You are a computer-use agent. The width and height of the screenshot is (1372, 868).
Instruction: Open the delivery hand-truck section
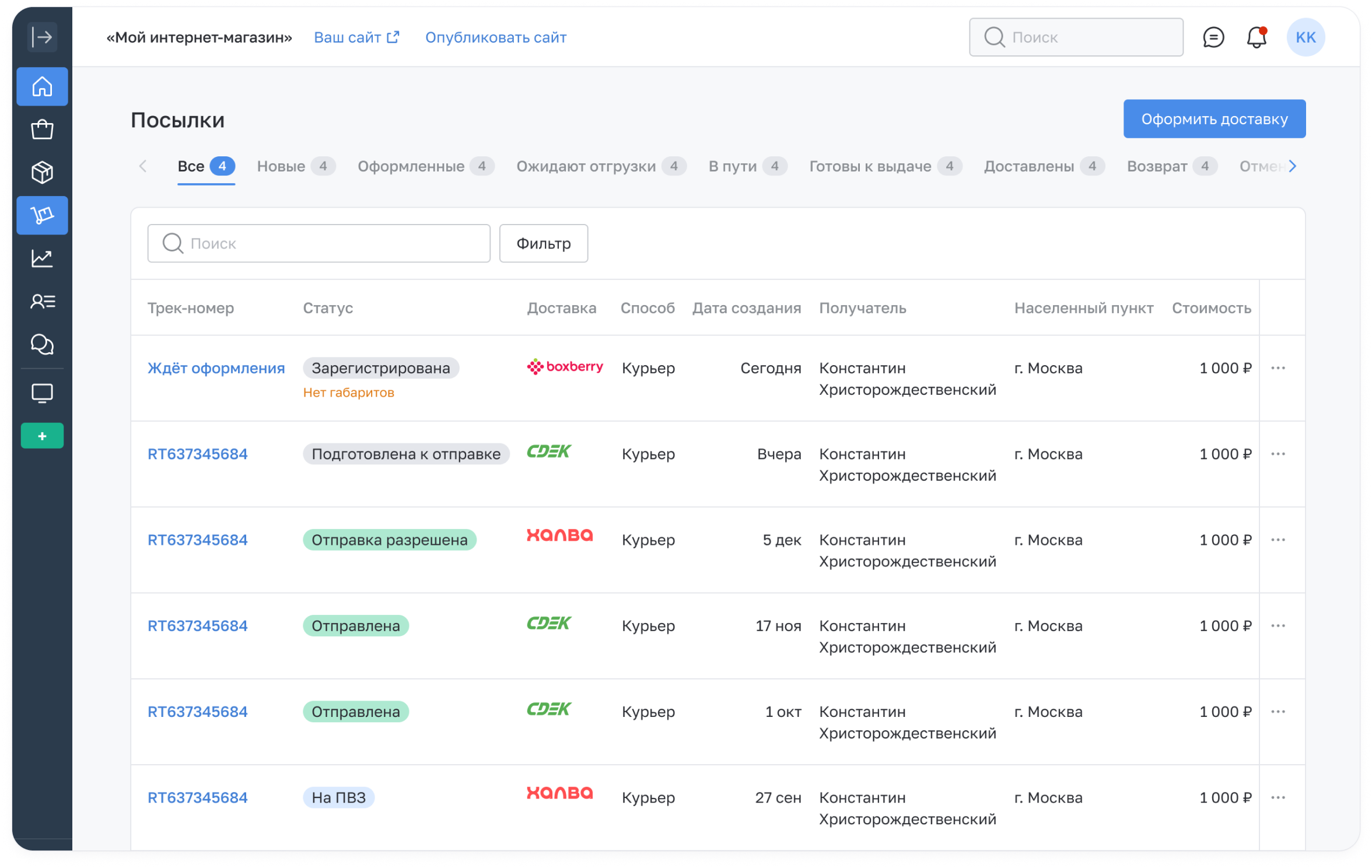[42, 215]
